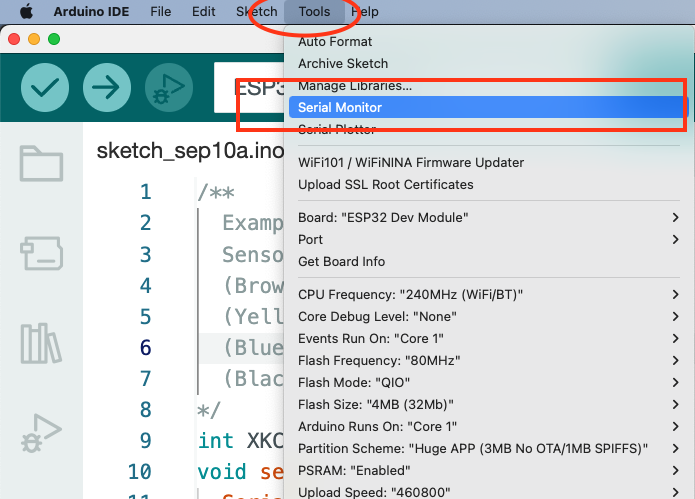695x499 pixels.
Task: Click the "/**" comment opener on line 1
Action: 216,193
